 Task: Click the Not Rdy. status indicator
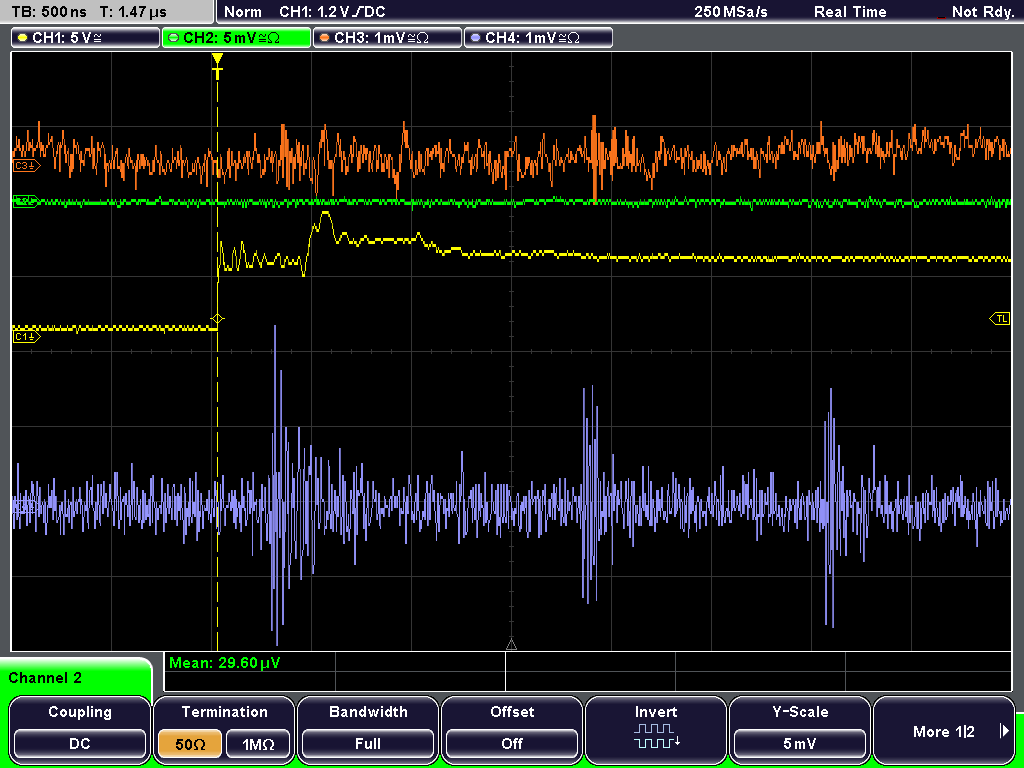pyautogui.click(x=982, y=12)
